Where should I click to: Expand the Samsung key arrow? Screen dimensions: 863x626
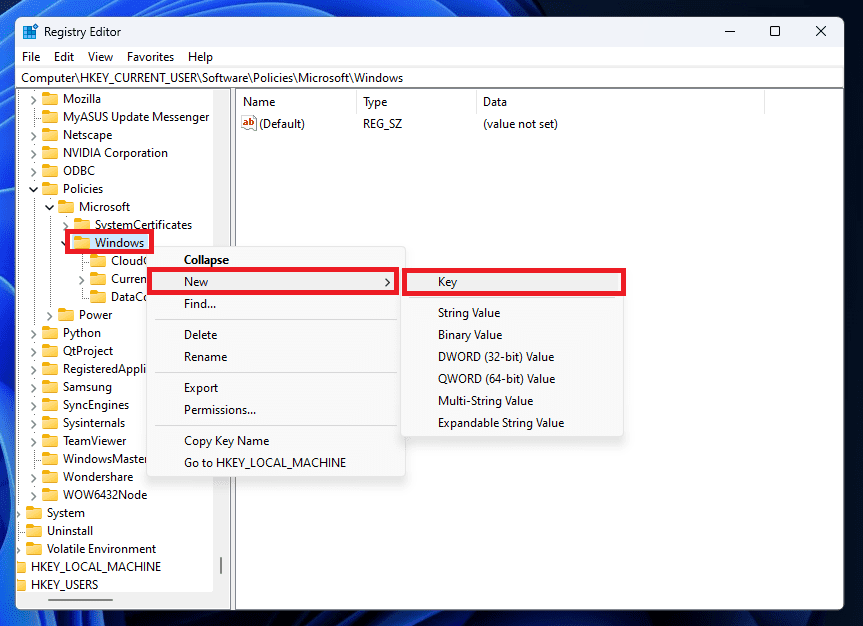coord(34,387)
